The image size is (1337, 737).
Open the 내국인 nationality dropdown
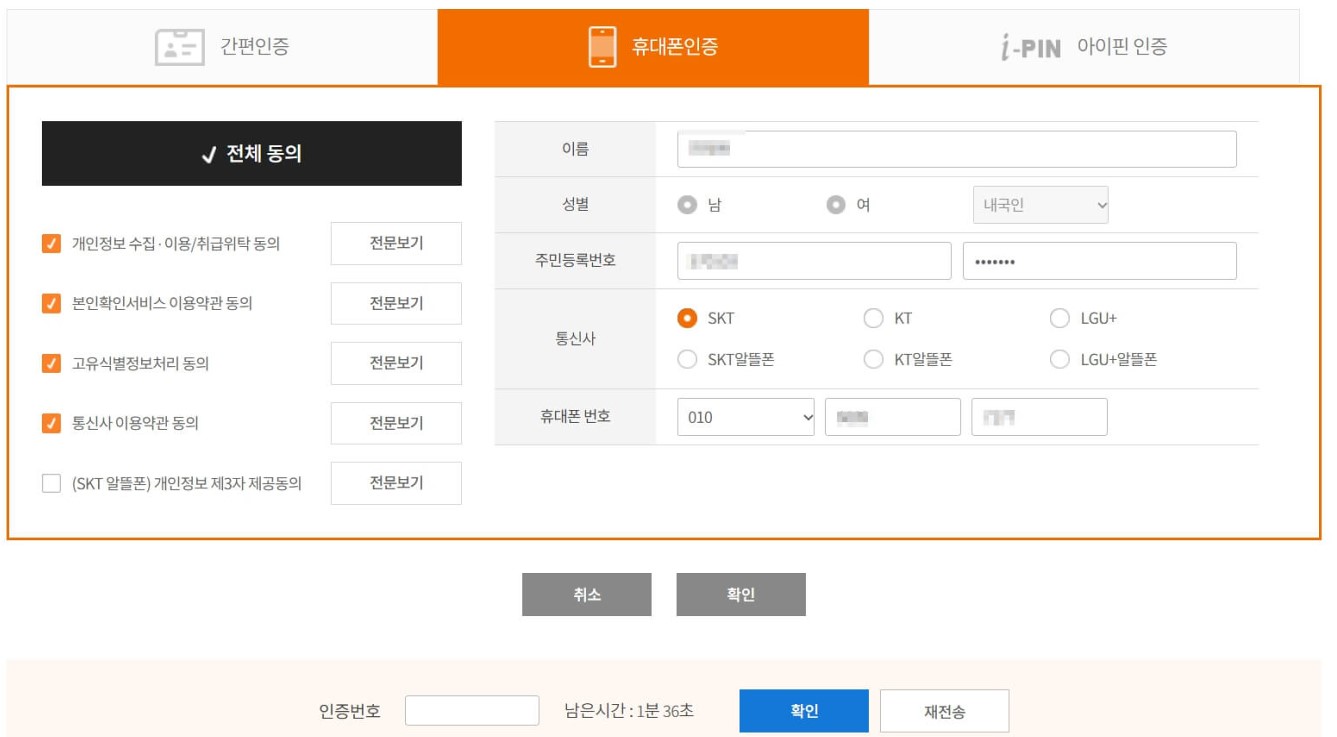click(x=1041, y=205)
